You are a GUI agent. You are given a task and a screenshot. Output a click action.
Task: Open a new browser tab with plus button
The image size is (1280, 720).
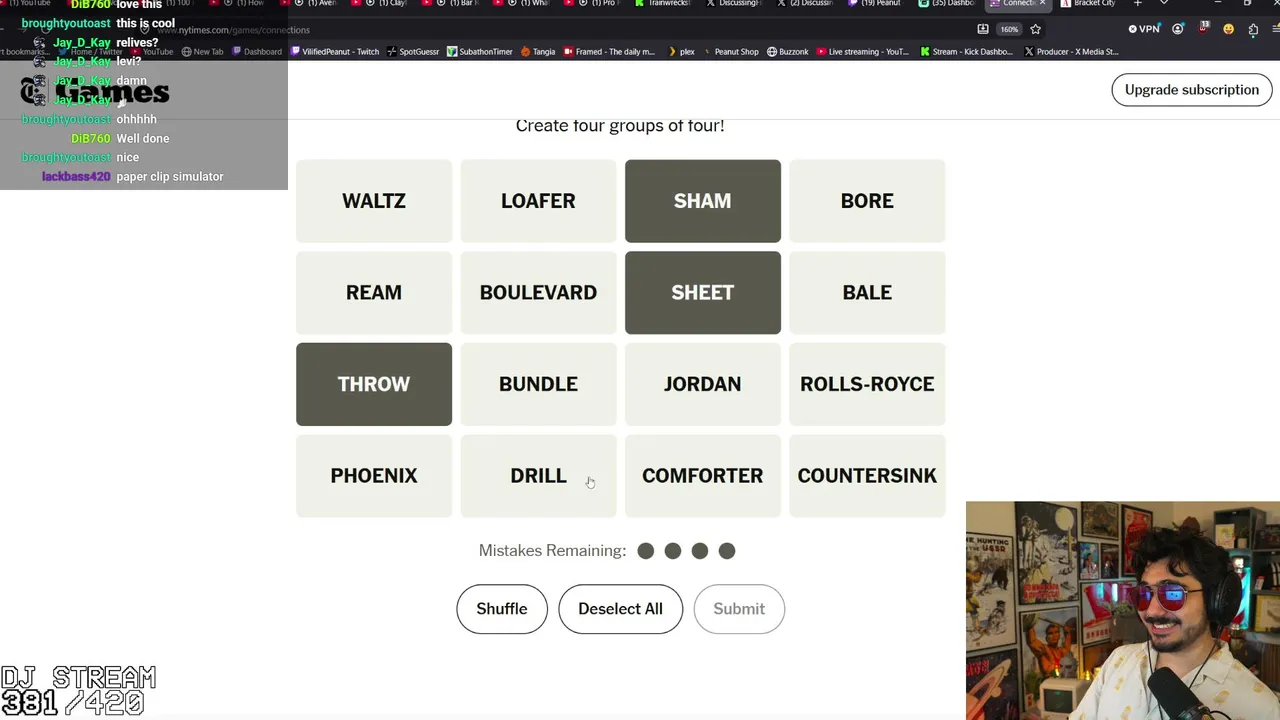coord(1137,4)
